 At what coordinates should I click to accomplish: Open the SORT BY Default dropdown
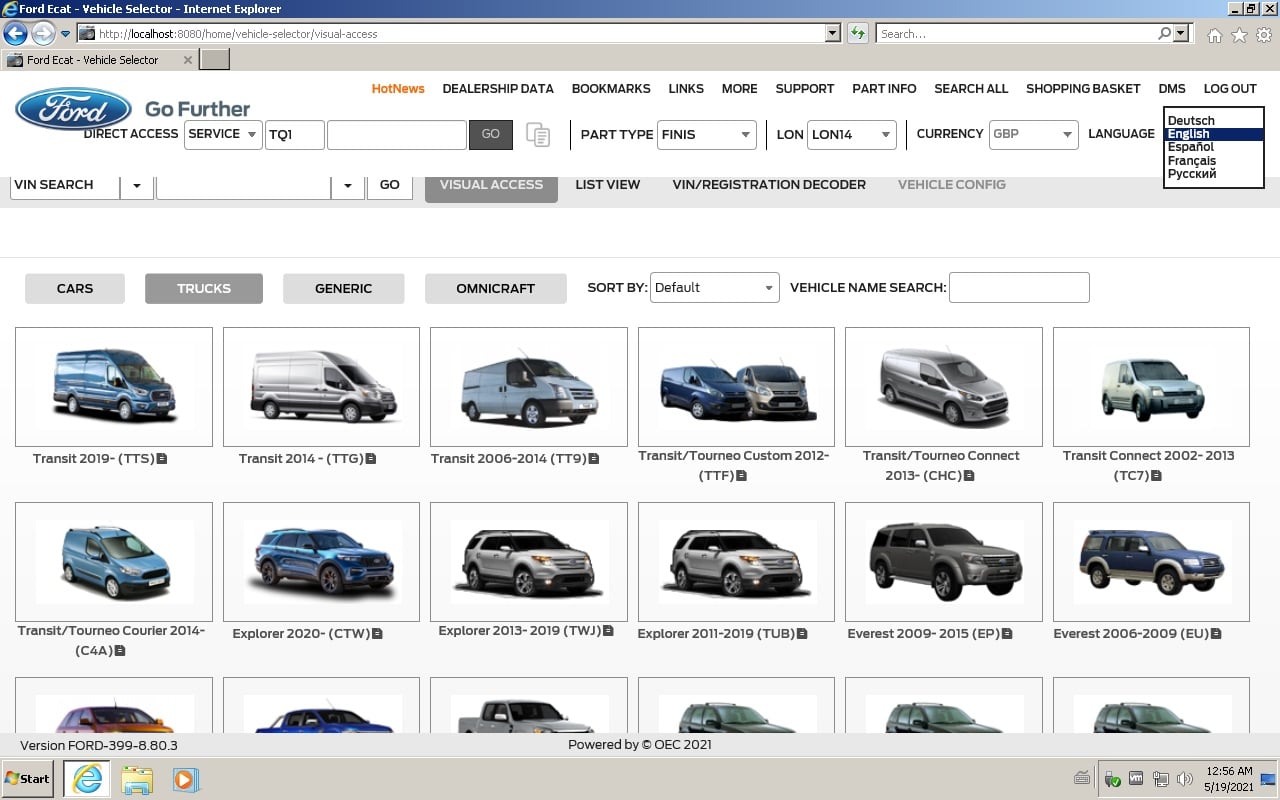coord(714,287)
